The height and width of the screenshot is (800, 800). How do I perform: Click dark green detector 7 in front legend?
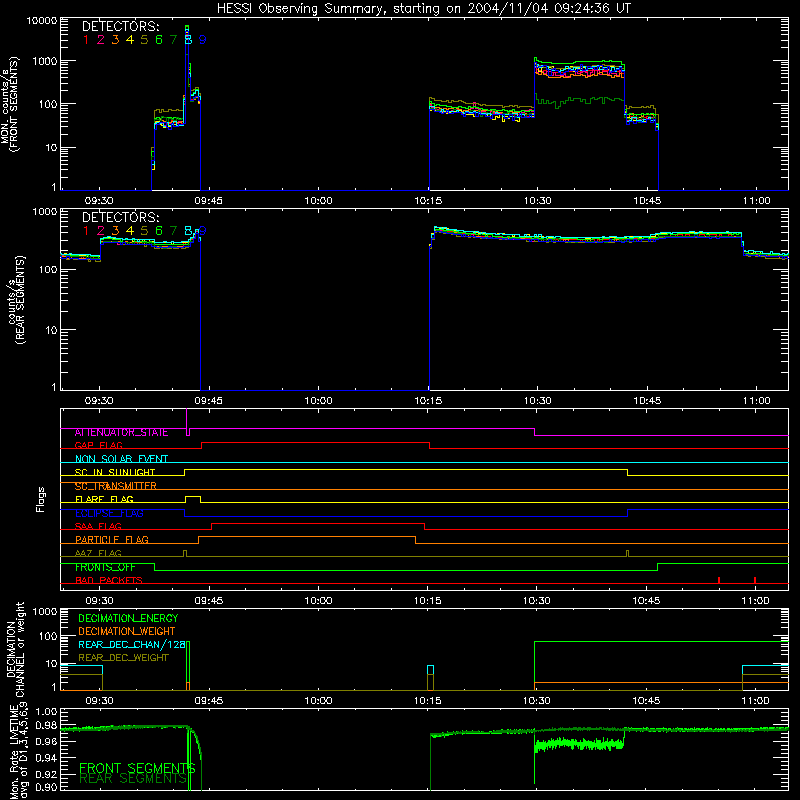[x=173, y=40]
